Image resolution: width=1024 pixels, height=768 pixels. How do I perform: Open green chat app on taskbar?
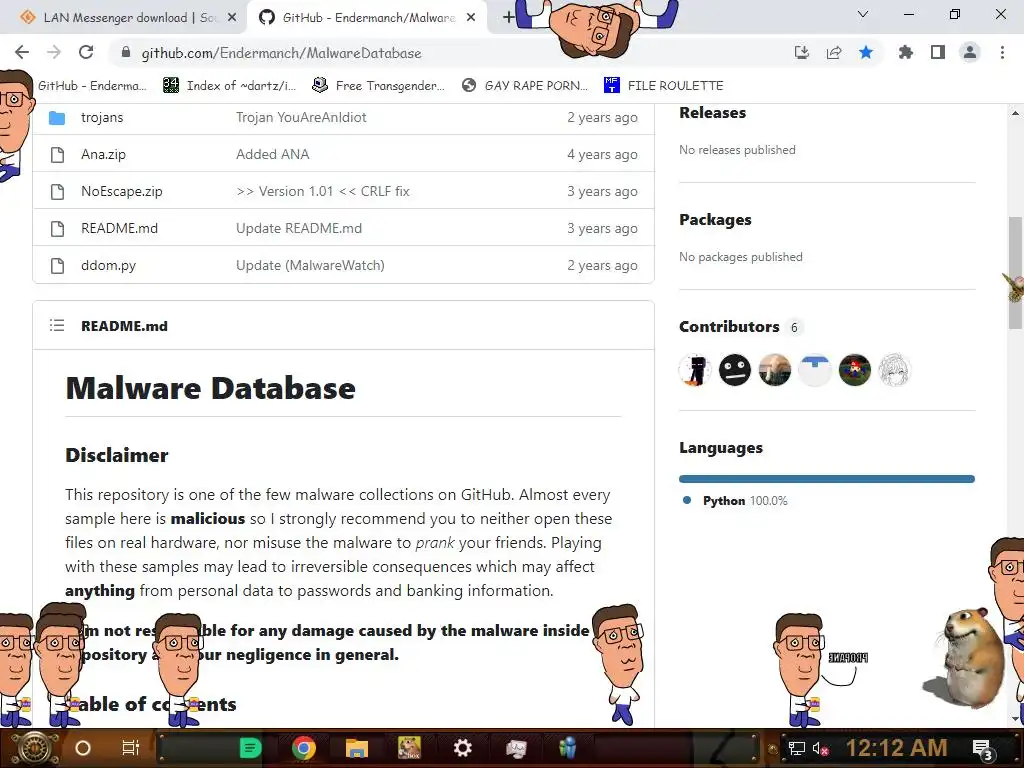click(250, 748)
